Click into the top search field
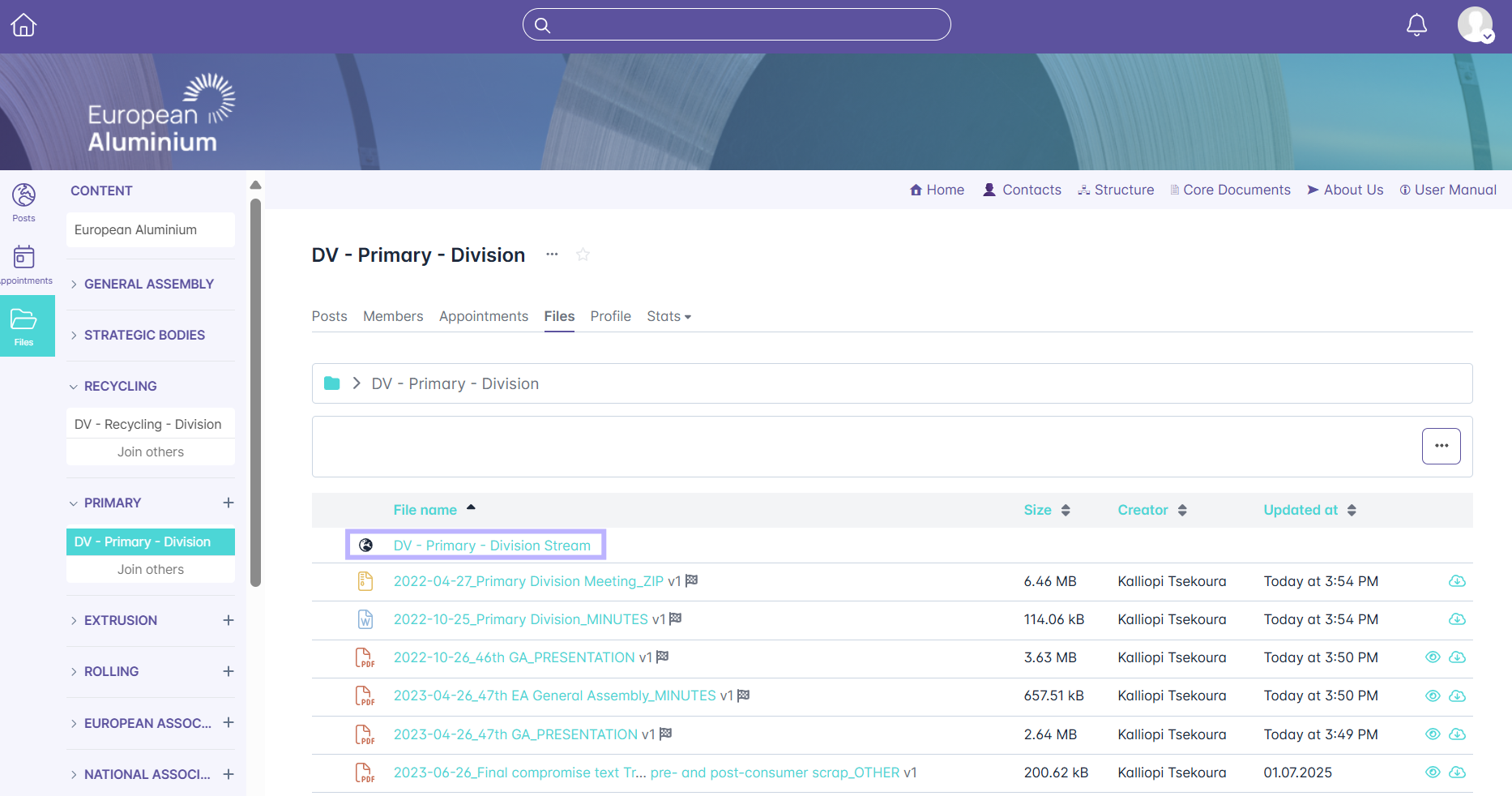The width and height of the screenshot is (1512, 796). 737,24
